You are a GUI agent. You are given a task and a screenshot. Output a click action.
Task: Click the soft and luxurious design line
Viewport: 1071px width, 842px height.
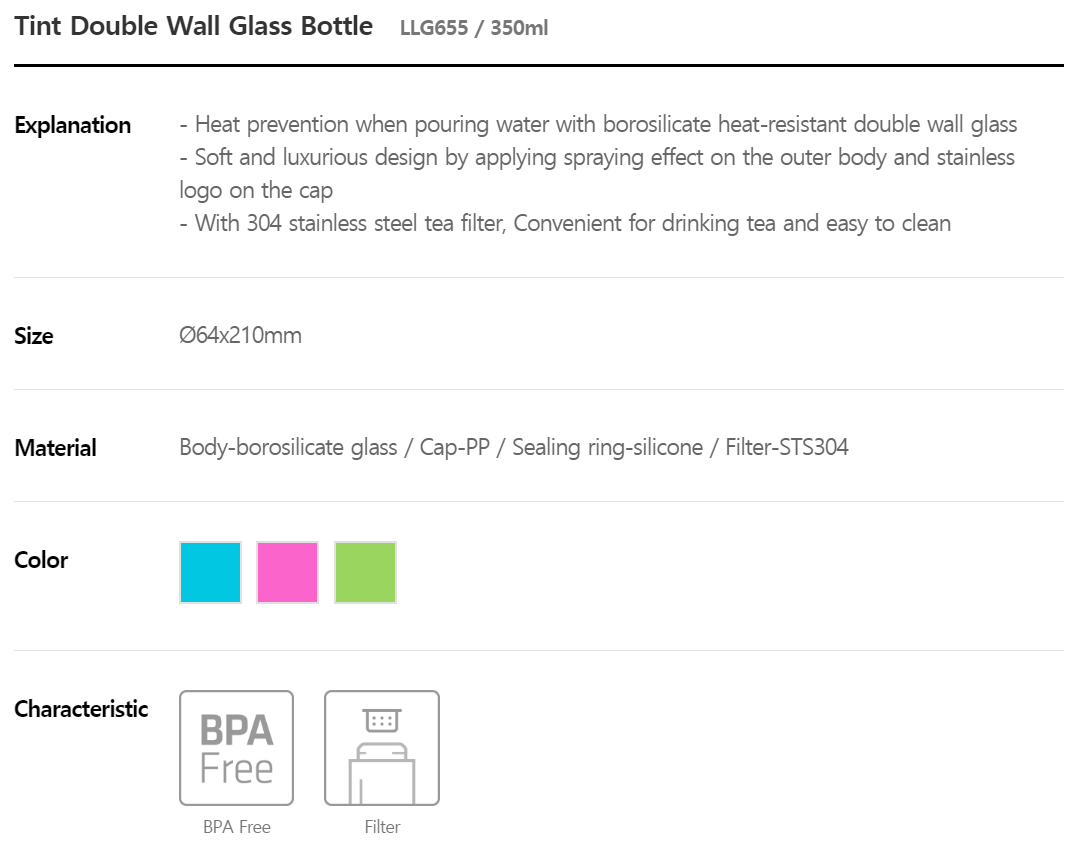[597, 157]
